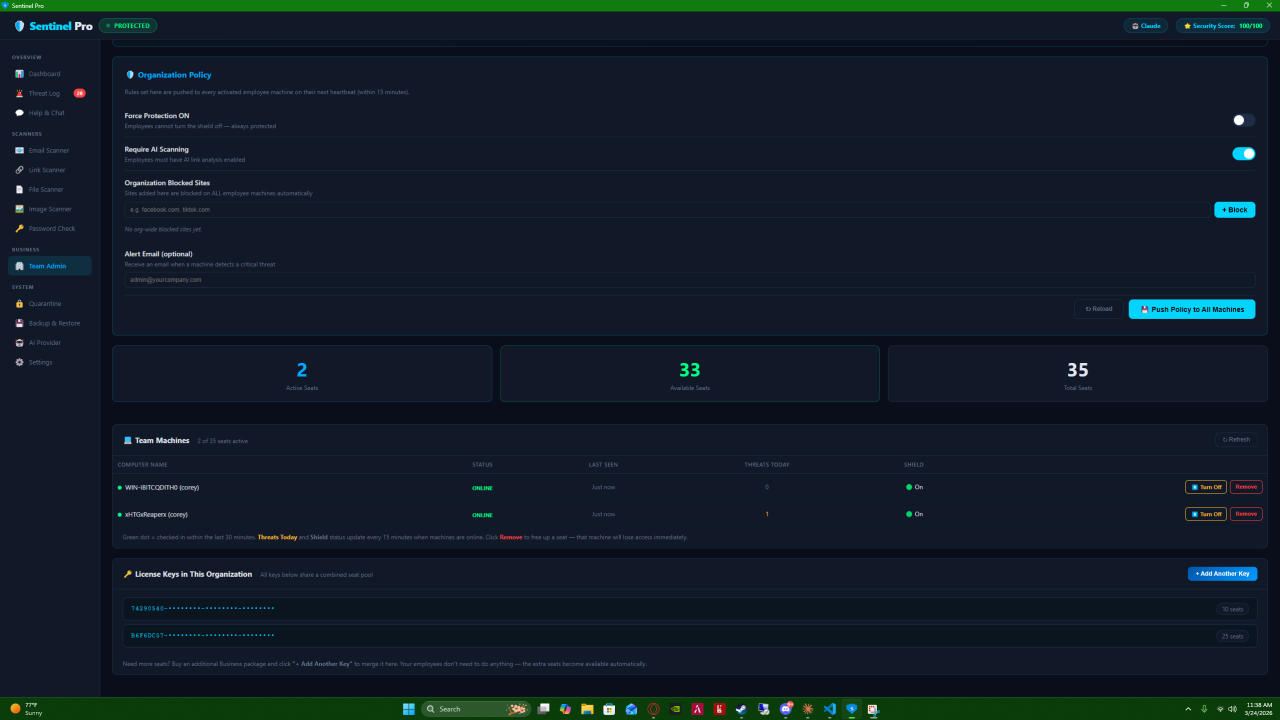This screenshot has height=720, width=1280.
Task: Open the clock and date in taskbar
Action: tap(1259, 709)
